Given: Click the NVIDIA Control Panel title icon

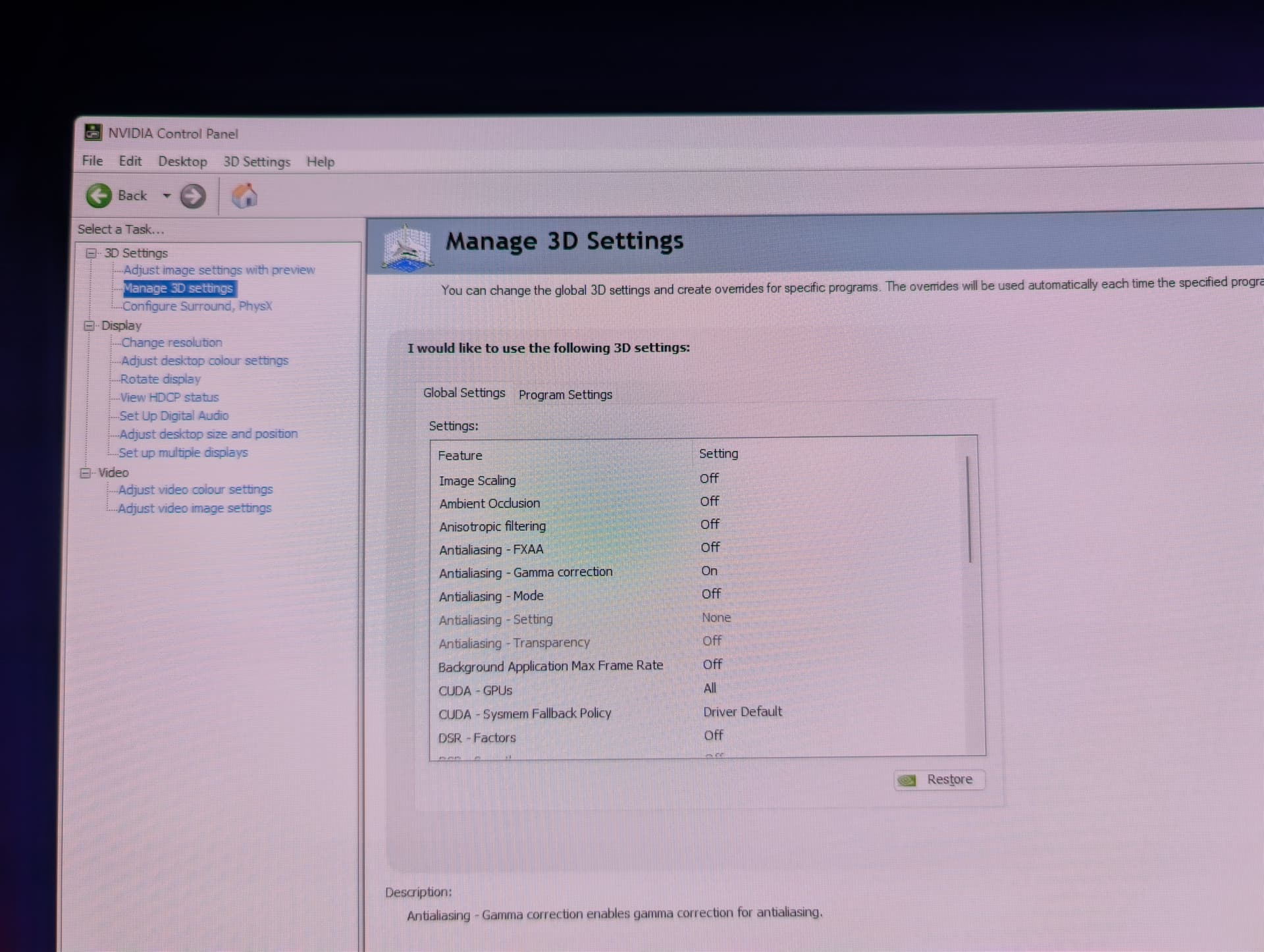Looking at the screenshot, I should click(93, 133).
